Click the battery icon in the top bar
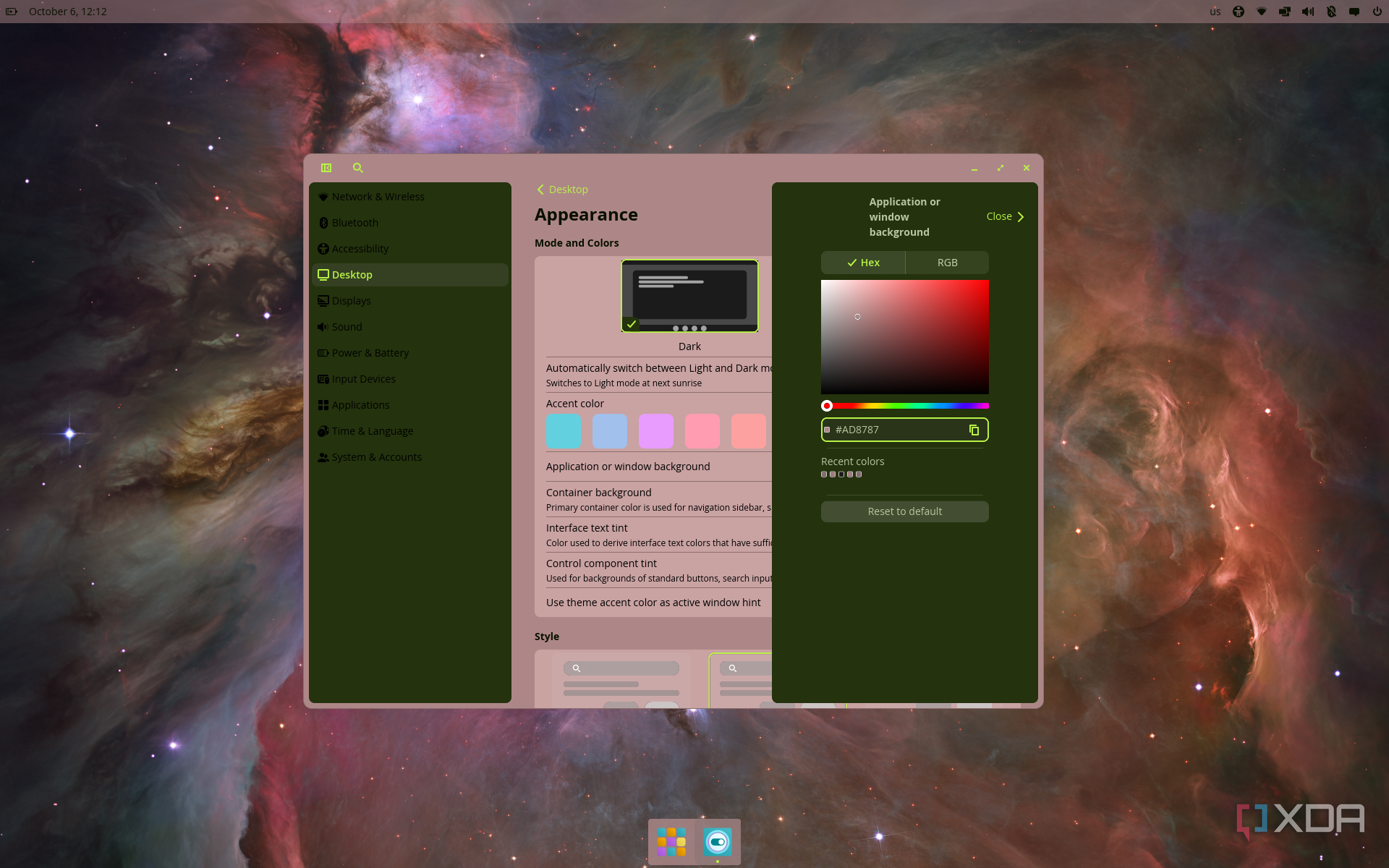The height and width of the screenshot is (868, 1389). point(12,12)
